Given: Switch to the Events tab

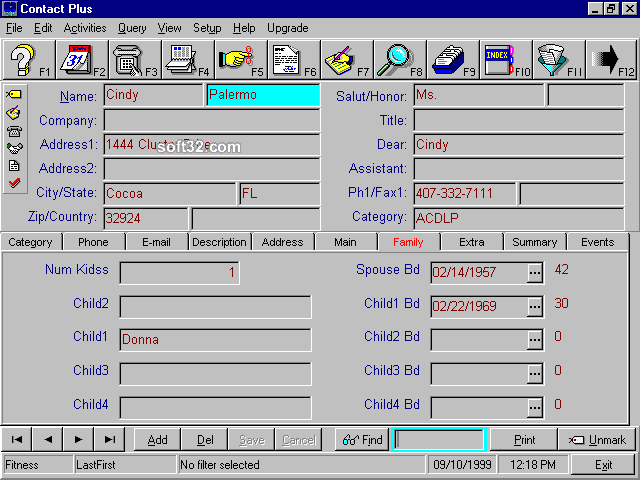Looking at the screenshot, I should tap(598, 242).
